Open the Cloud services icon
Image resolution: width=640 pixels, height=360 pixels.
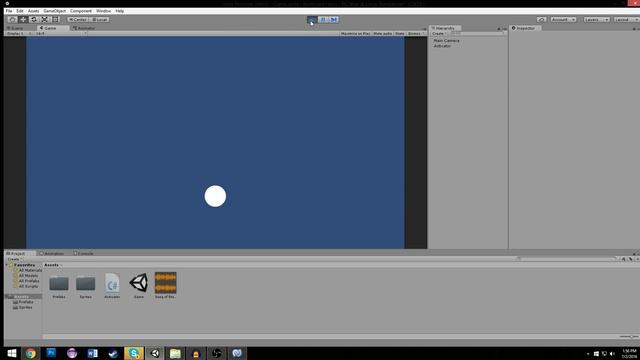pyautogui.click(x=542, y=20)
